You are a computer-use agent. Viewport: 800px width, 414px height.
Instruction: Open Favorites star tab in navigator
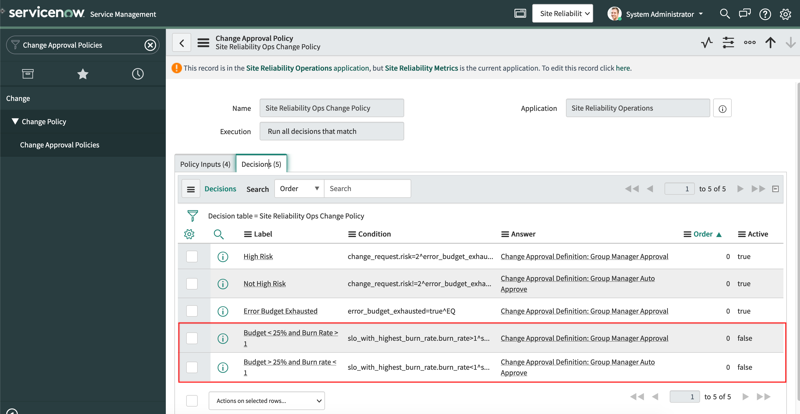click(83, 74)
